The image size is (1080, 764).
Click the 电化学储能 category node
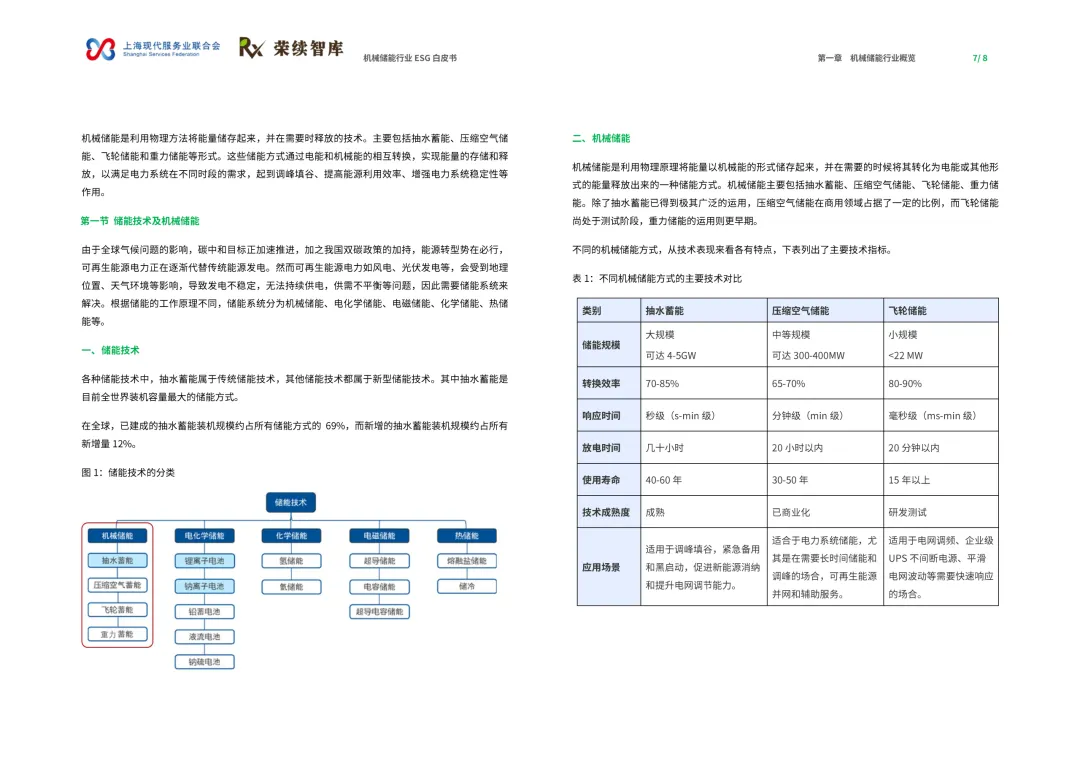tap(205, 535)
